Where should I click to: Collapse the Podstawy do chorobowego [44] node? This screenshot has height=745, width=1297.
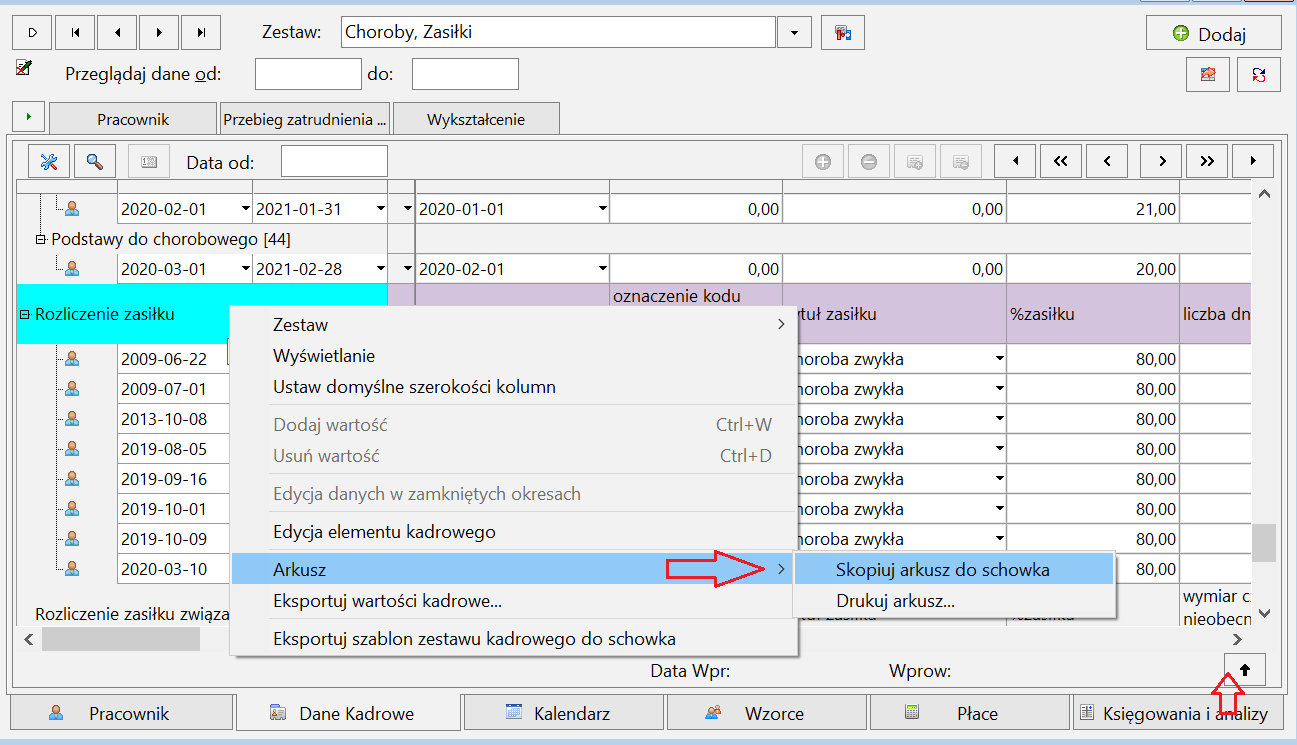[x=41, y=240]
